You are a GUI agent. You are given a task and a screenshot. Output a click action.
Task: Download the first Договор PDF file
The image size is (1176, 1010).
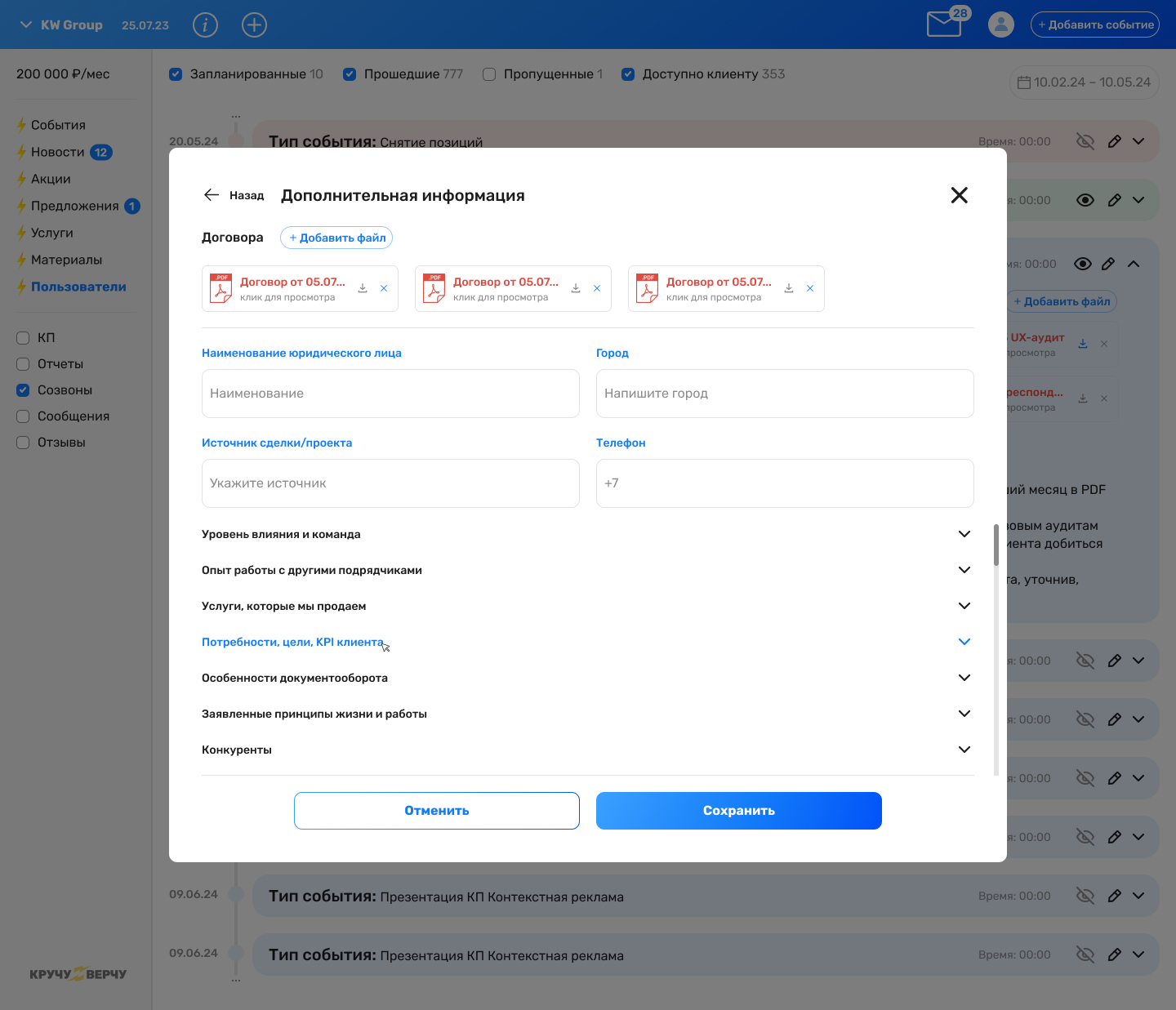[x=363, y=288]
